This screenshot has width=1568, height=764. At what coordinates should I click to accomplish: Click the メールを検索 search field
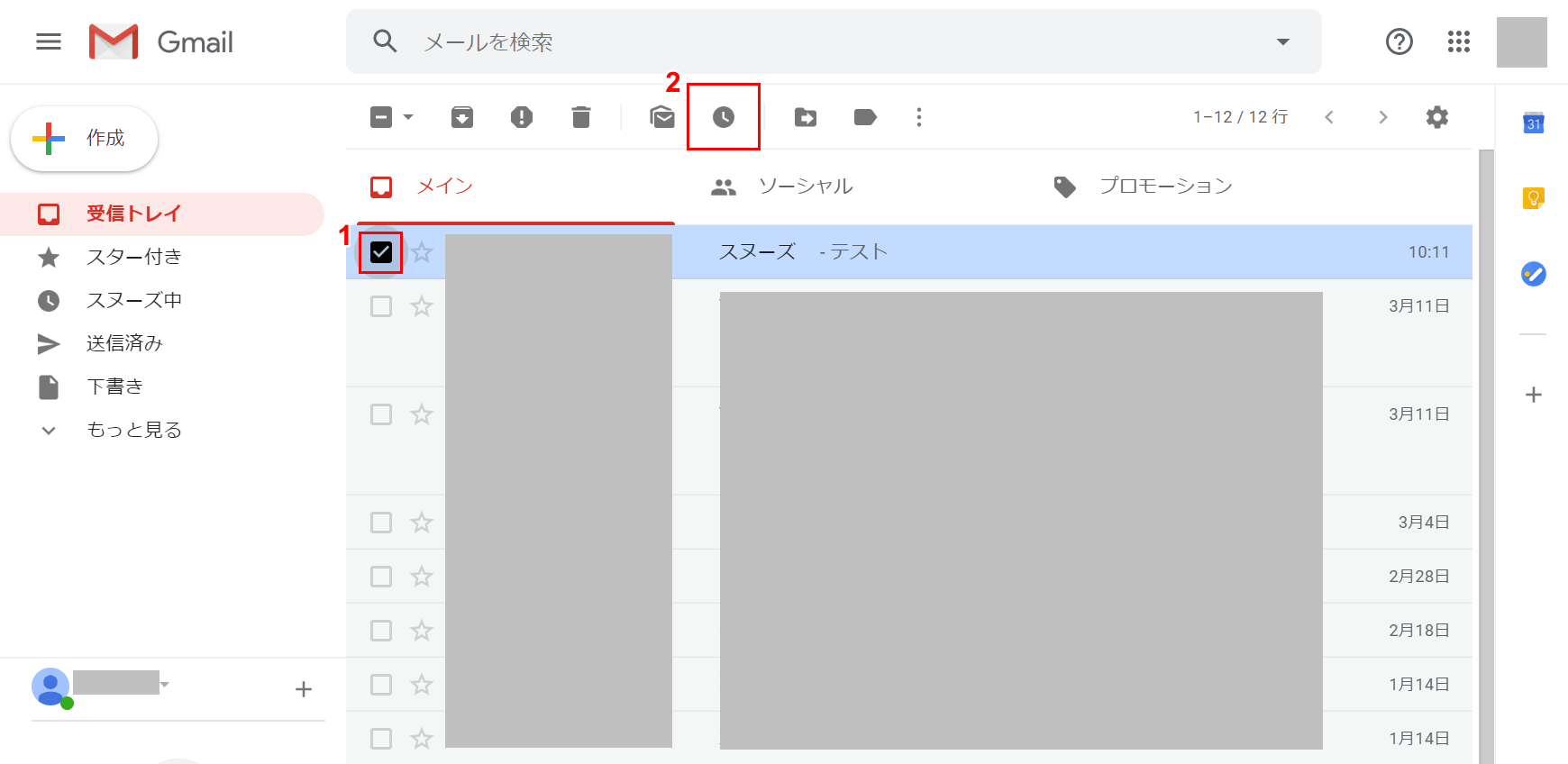[811, 41]
